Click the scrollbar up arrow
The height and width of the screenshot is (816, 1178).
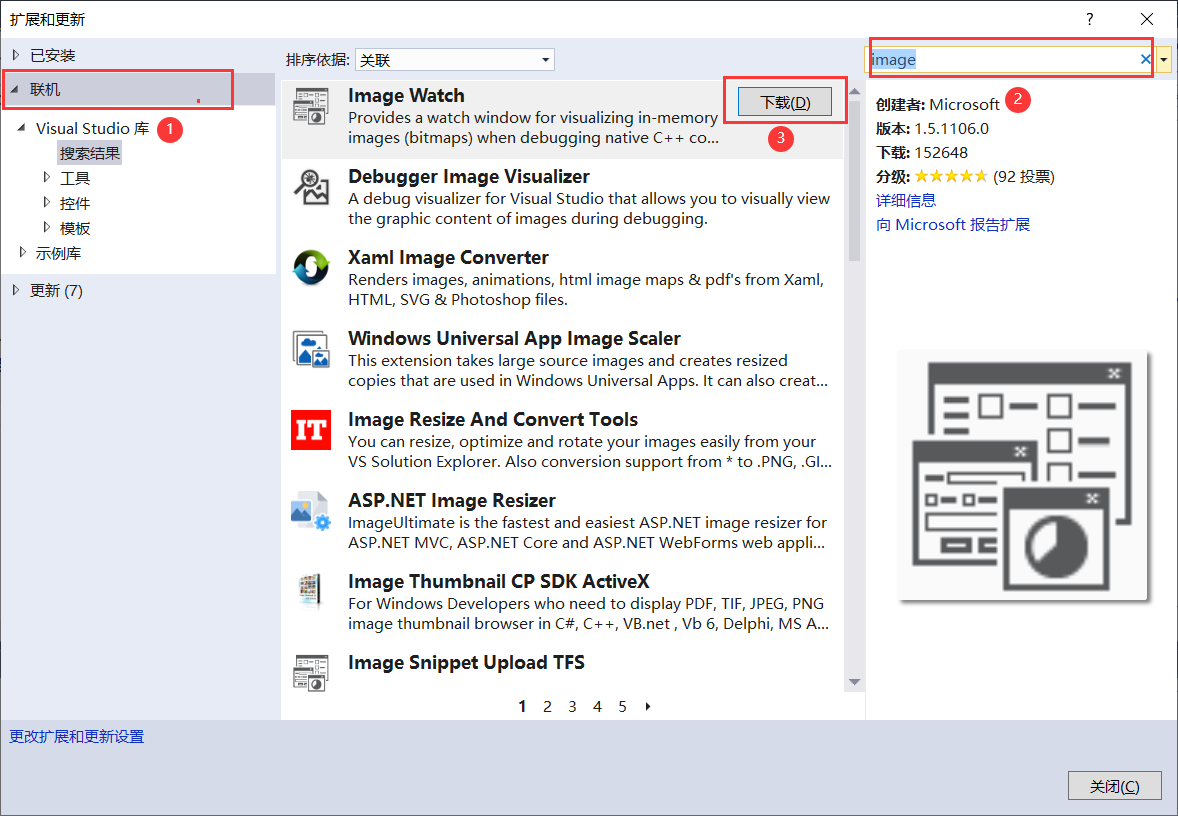(854, 91)
